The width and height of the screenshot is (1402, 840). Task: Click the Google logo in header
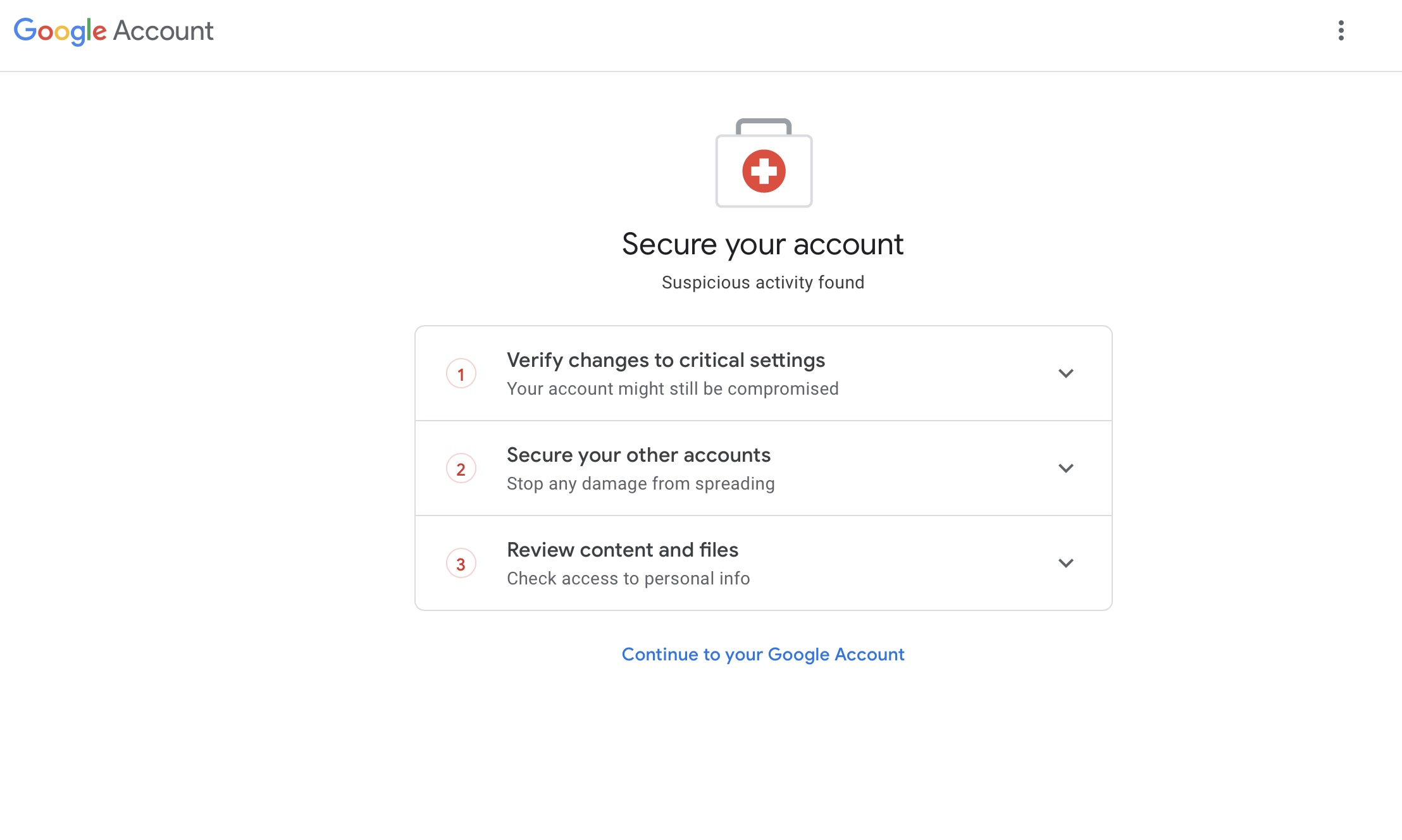60,31
